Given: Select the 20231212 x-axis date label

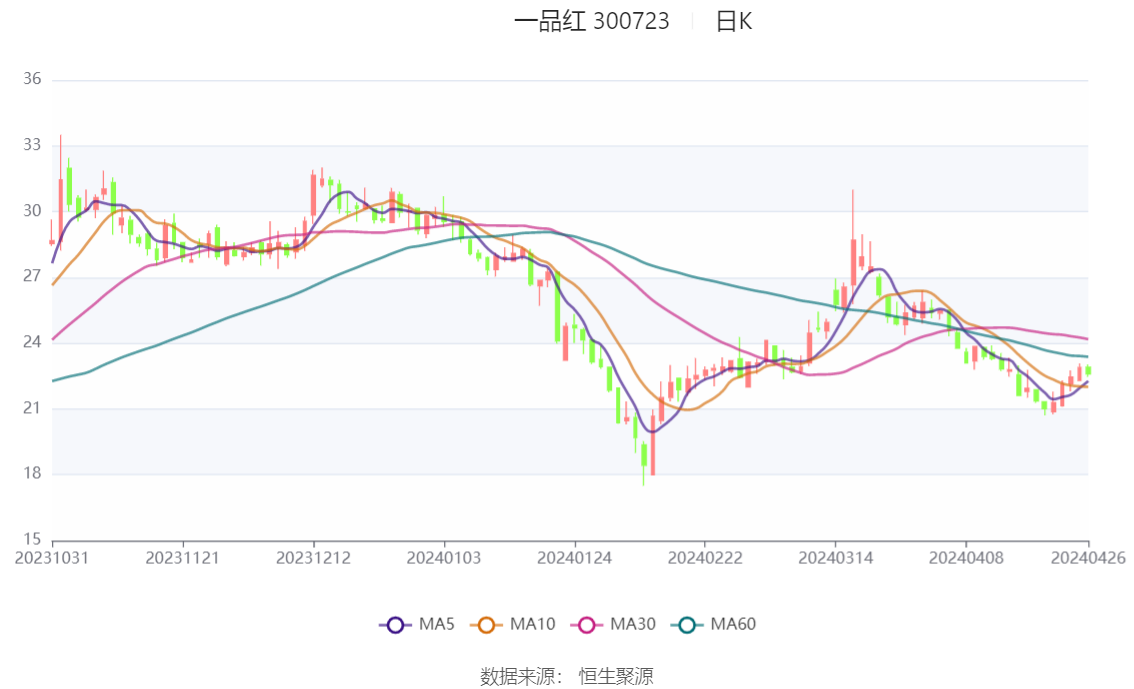Looking at the screenshot, I should coord(313,558).
